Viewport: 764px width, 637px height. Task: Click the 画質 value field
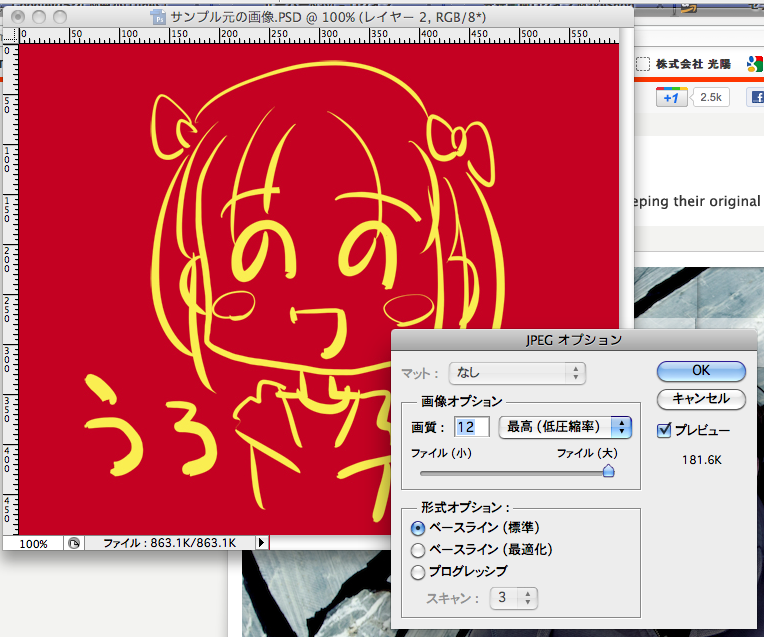point(472,427)
